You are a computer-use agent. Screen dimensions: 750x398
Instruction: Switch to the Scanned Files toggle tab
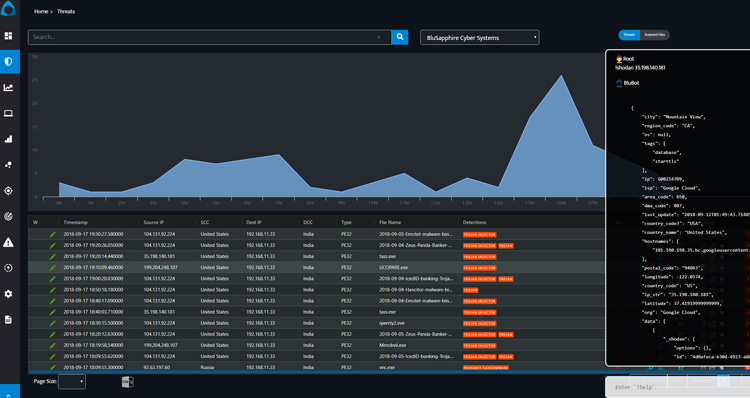[654, 35]
